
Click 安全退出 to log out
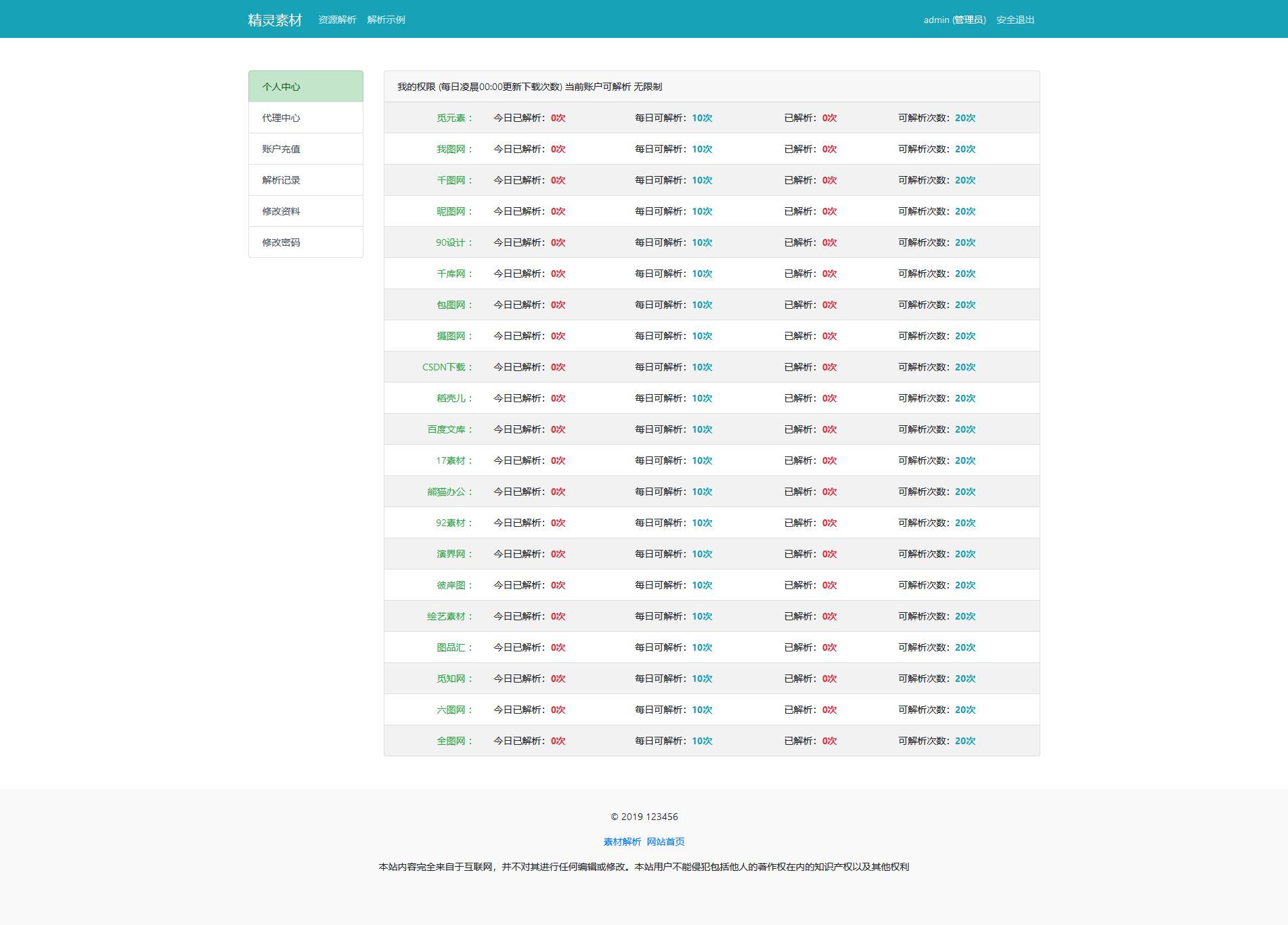coord(1015,20)
